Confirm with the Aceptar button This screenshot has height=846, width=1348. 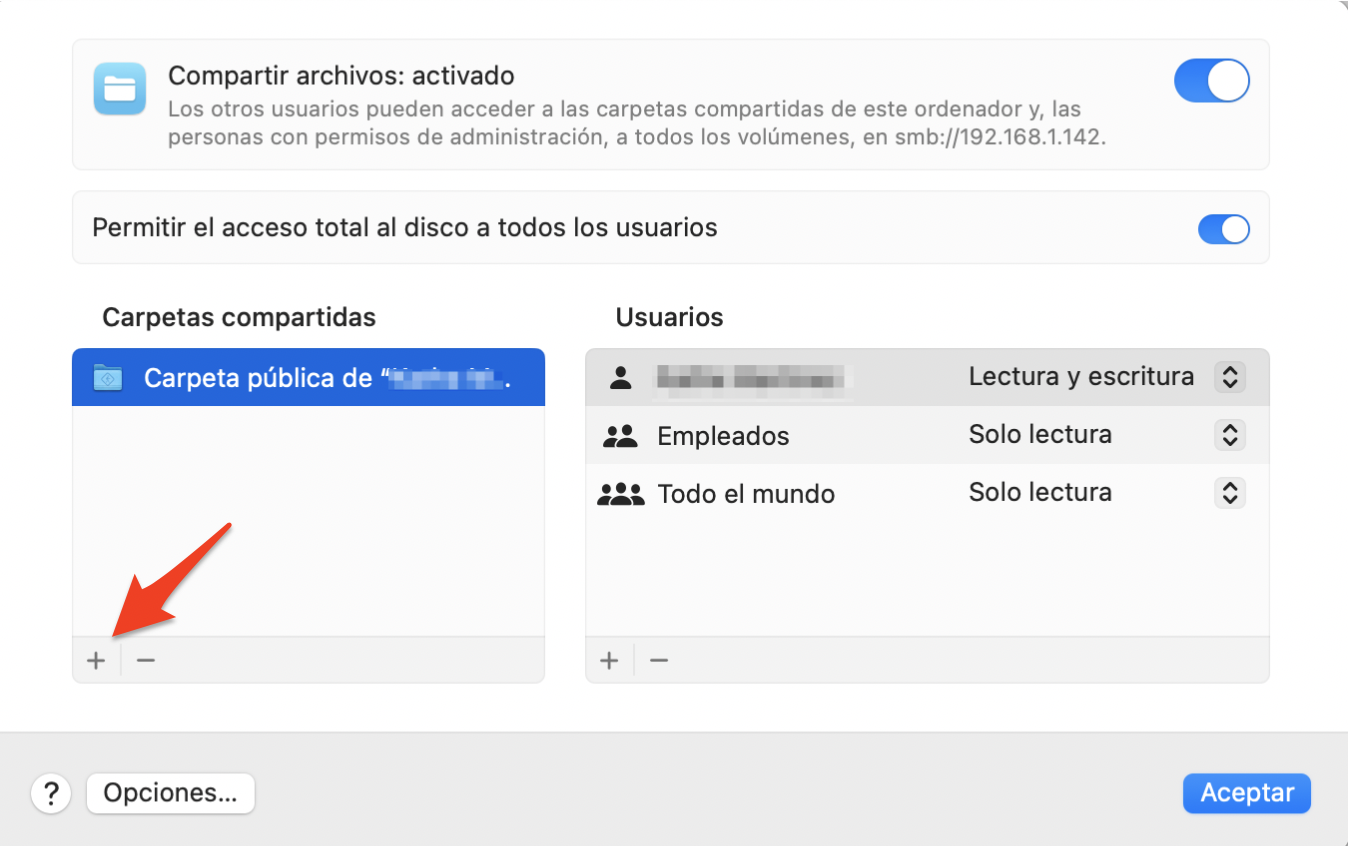[1247, 794]
